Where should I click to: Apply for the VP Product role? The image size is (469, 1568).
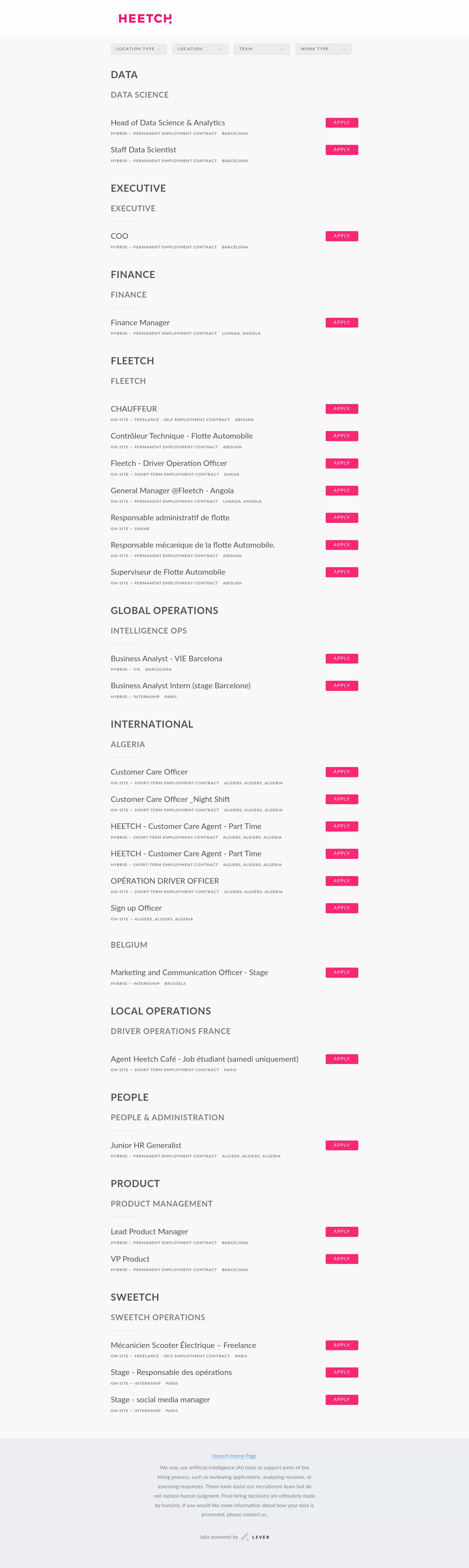coord(342,1259)
